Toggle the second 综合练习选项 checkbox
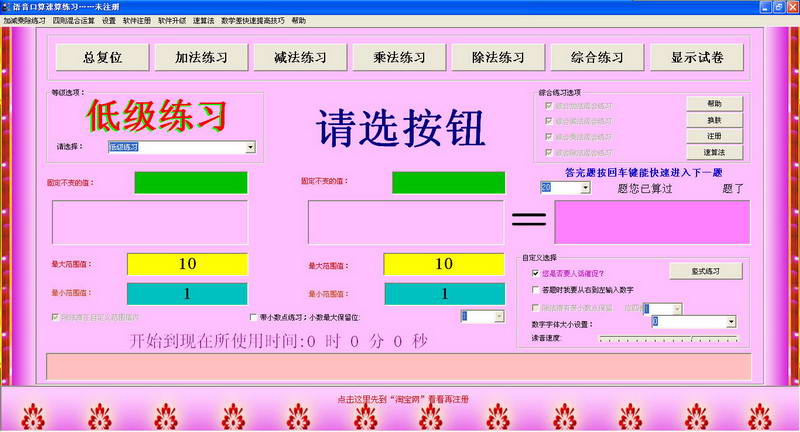This screenshot has width=800, height=432. pos(548,121)
